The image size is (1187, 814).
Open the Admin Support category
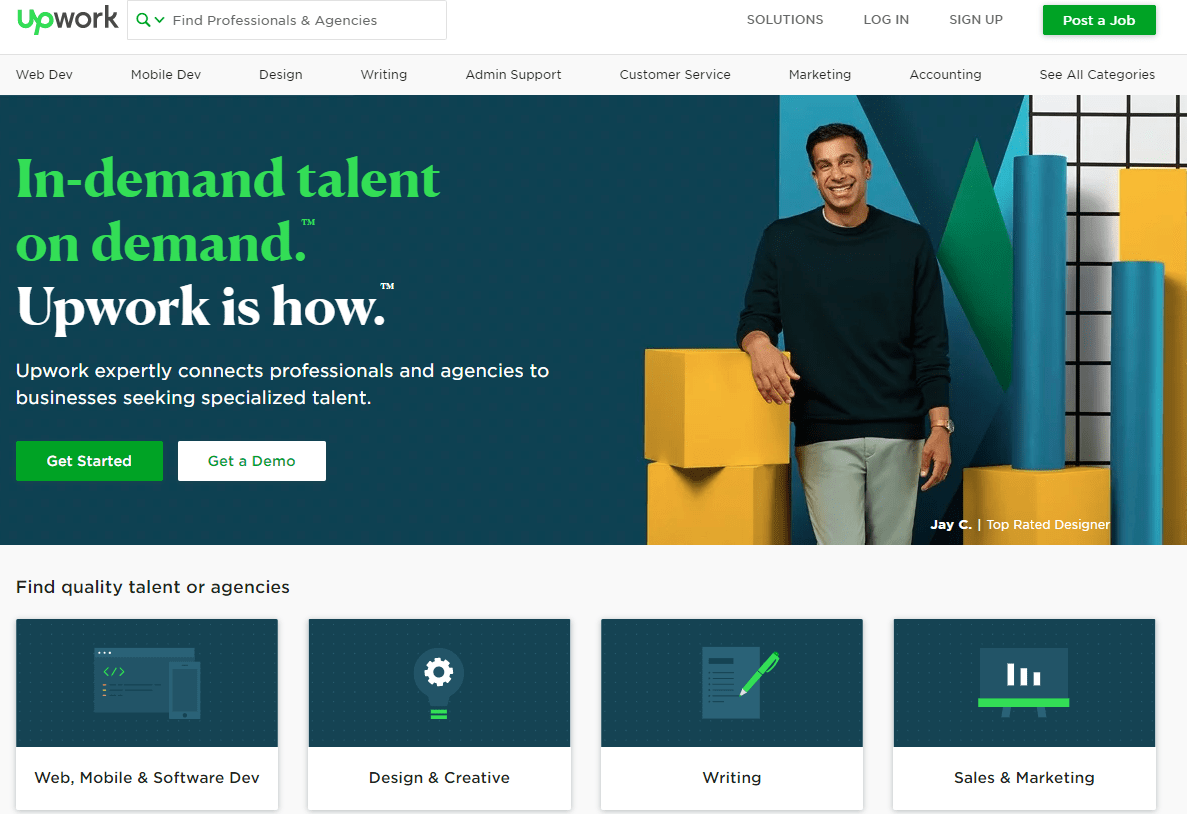point(513,74)
